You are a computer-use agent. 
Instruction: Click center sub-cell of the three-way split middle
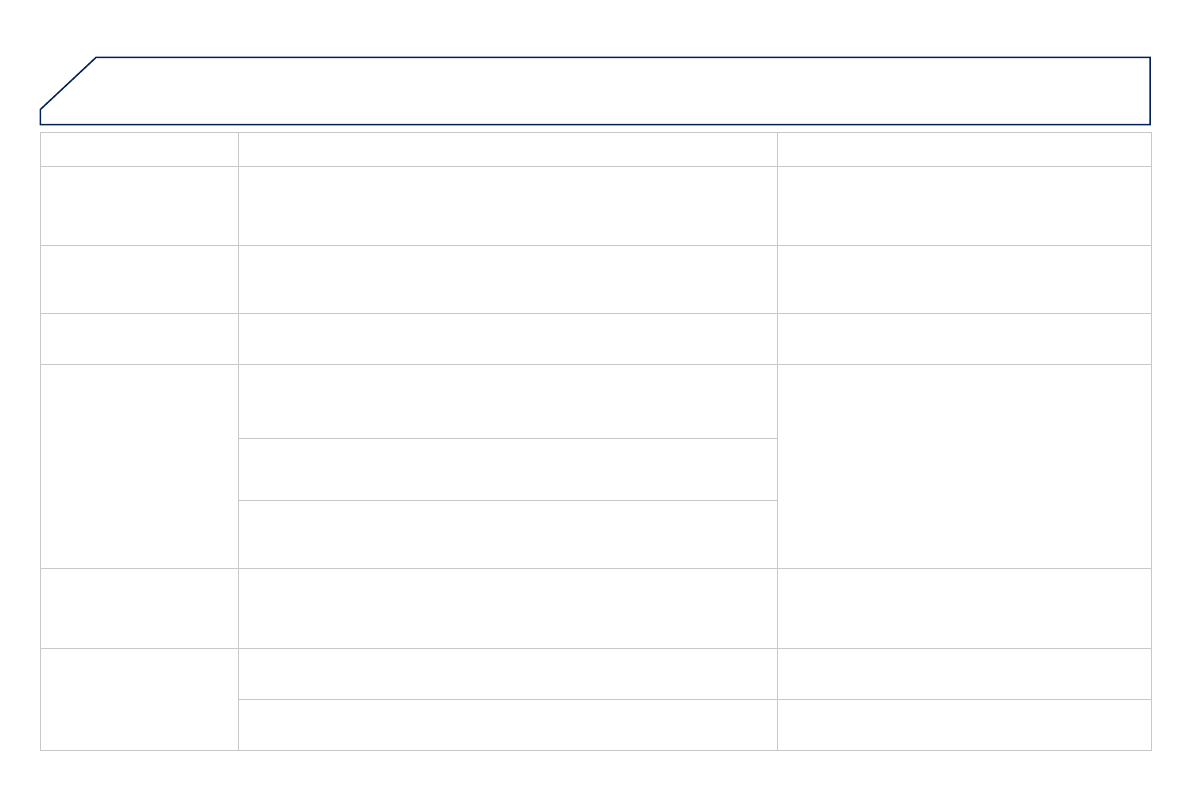click(x=507, y=469)
